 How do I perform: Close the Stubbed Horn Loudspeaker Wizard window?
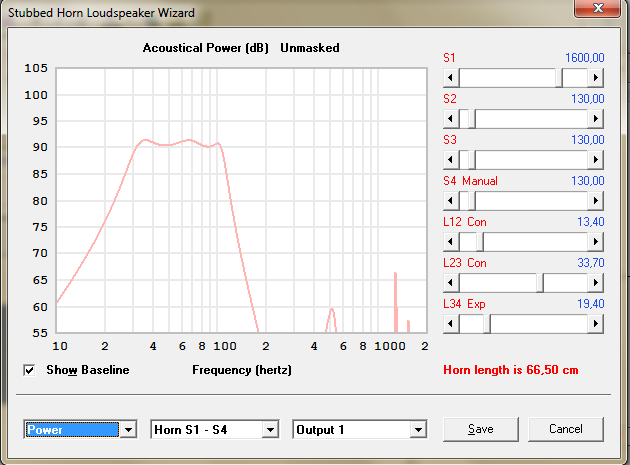click(598, 8)
